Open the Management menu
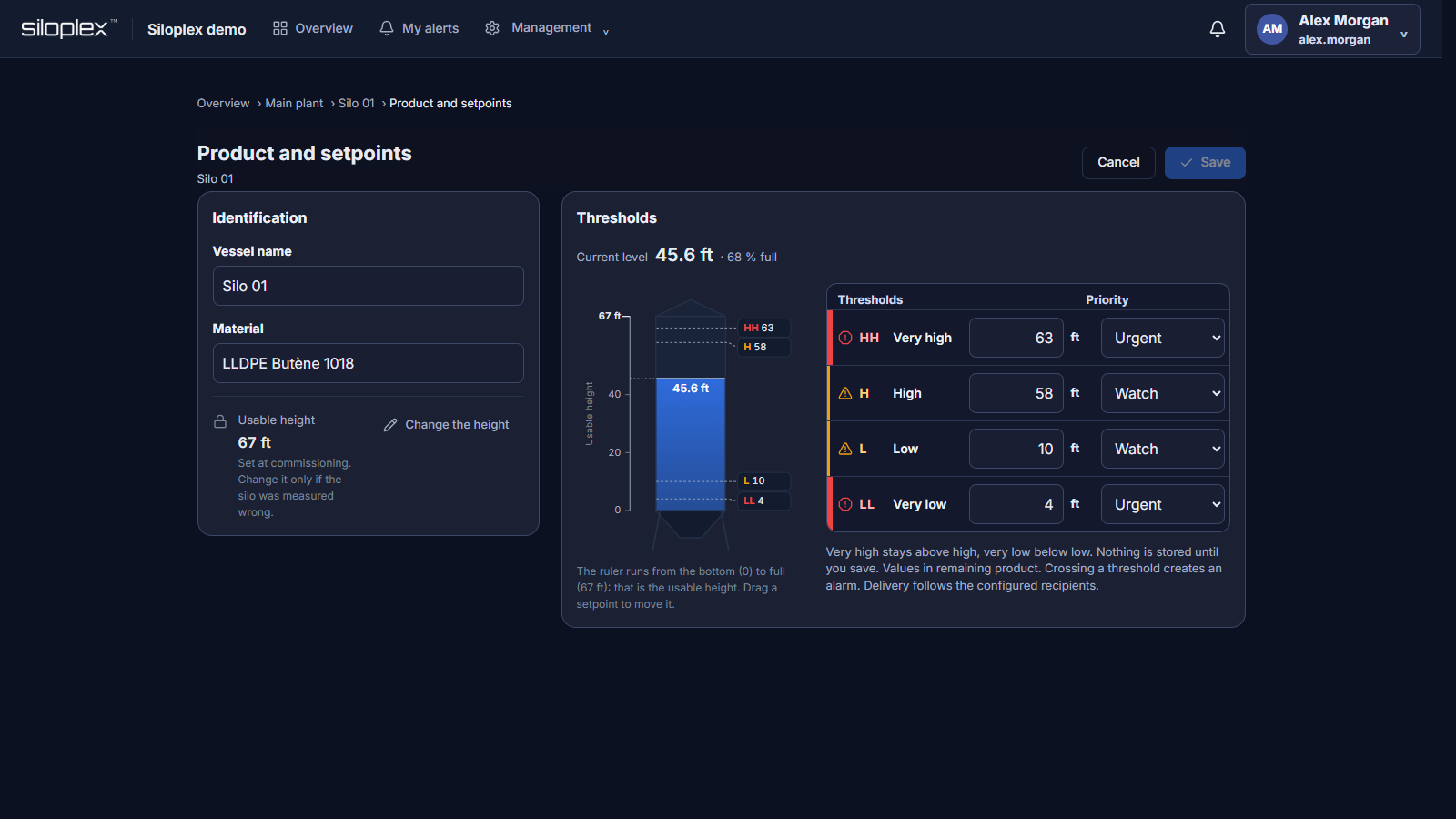Image resolution: width=1456 pixels, height=819 pixels. click(547, 28)
